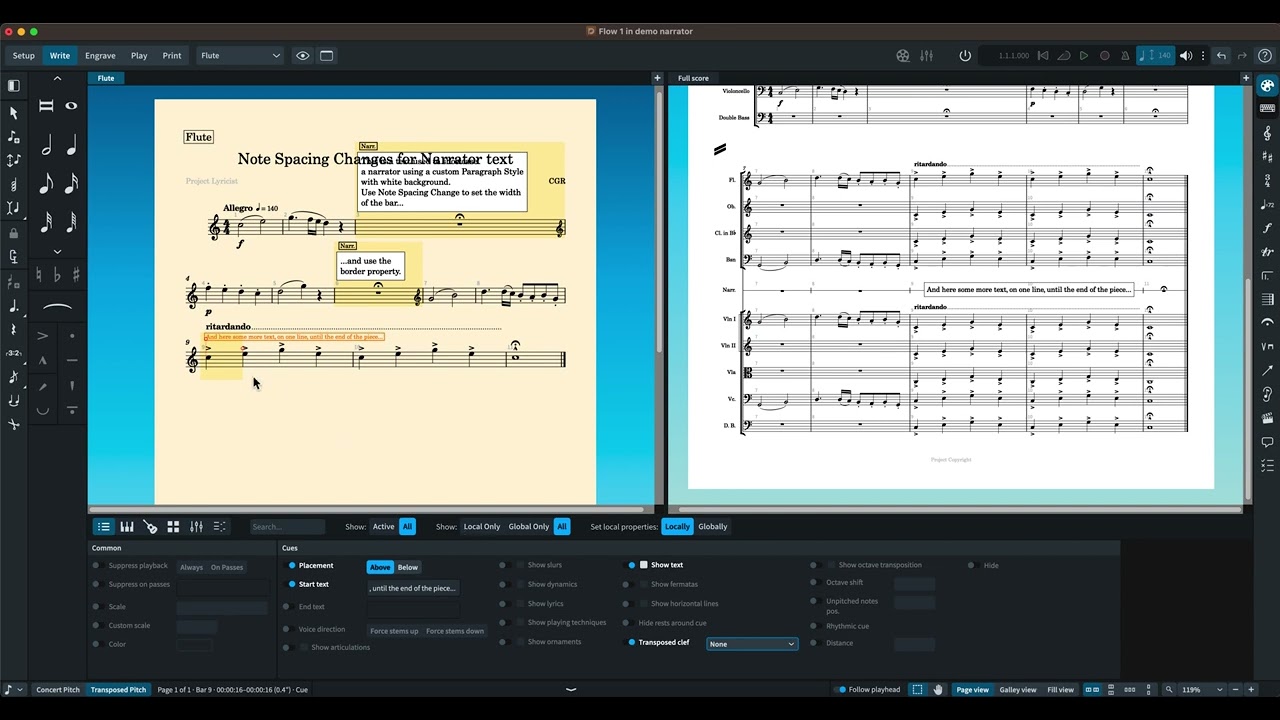Select the half note duration
Image resolution: width=1280 pixels, height=720 pixels.
(x=46, y=146)
